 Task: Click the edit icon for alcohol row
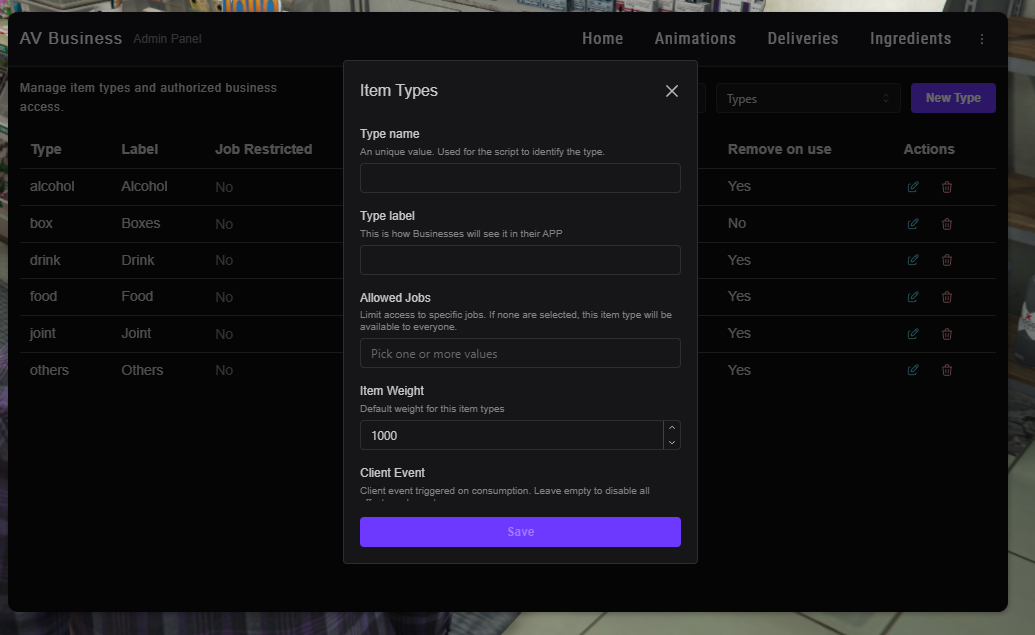coord(912,187)
